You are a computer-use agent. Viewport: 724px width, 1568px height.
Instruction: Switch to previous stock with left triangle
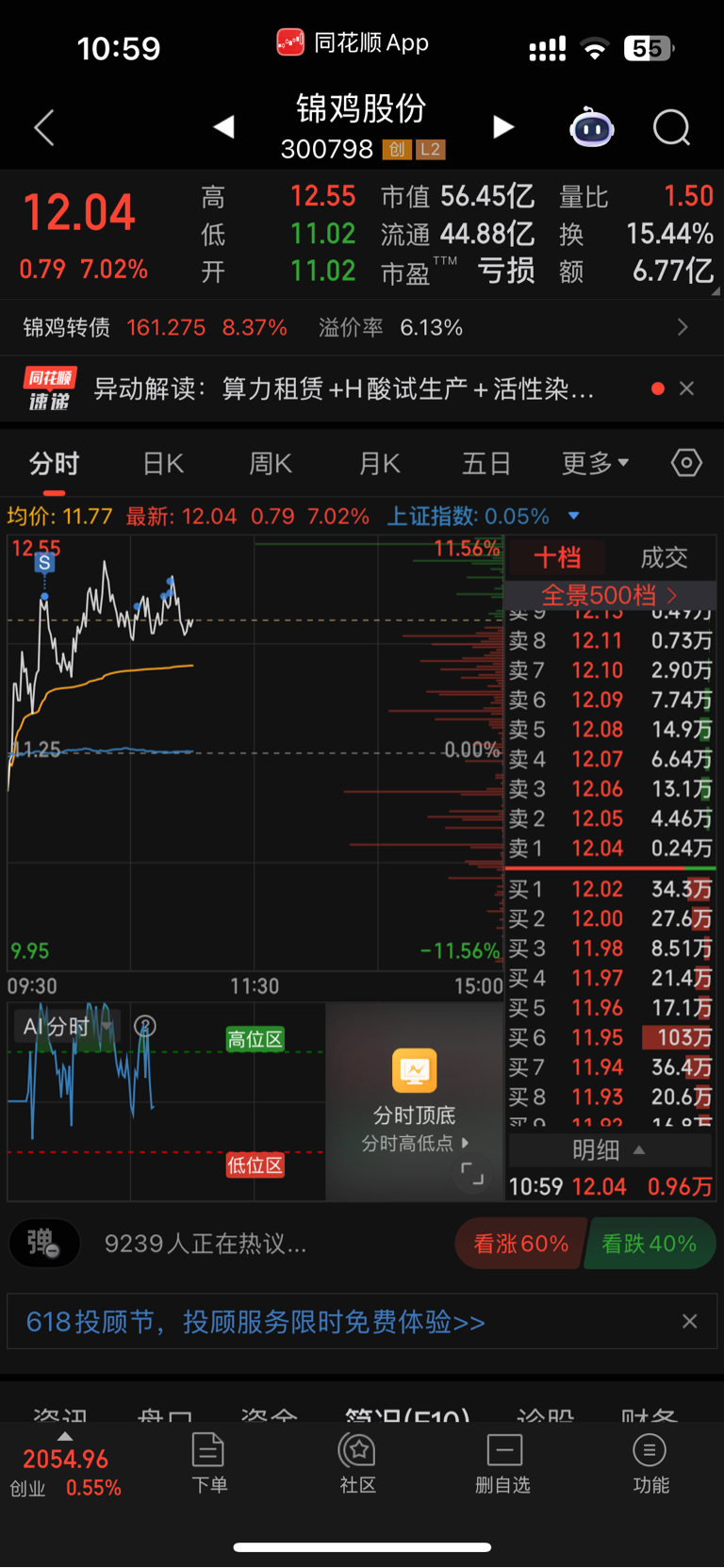[x=223, y=126]
